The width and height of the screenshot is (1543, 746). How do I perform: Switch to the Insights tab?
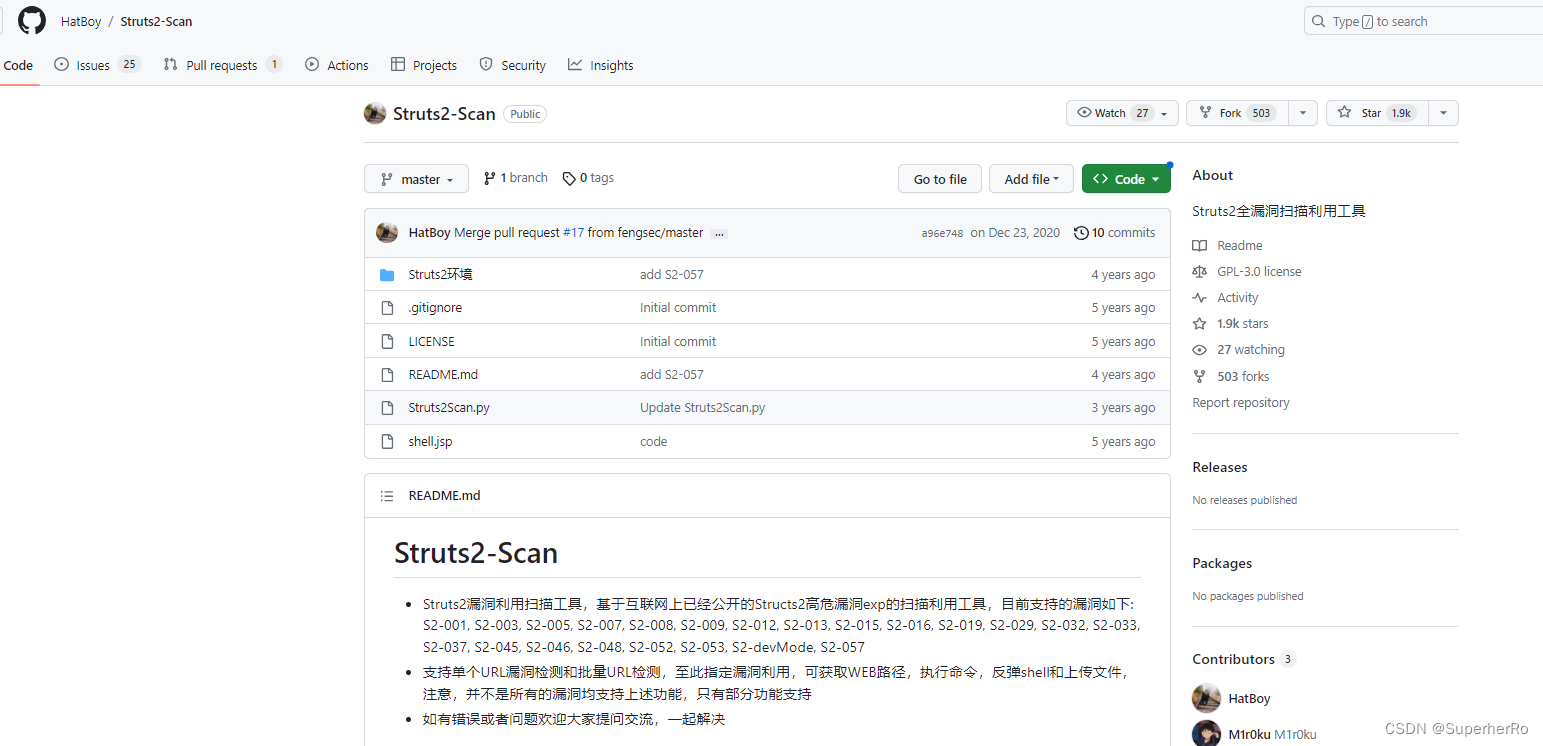(601, 65)
